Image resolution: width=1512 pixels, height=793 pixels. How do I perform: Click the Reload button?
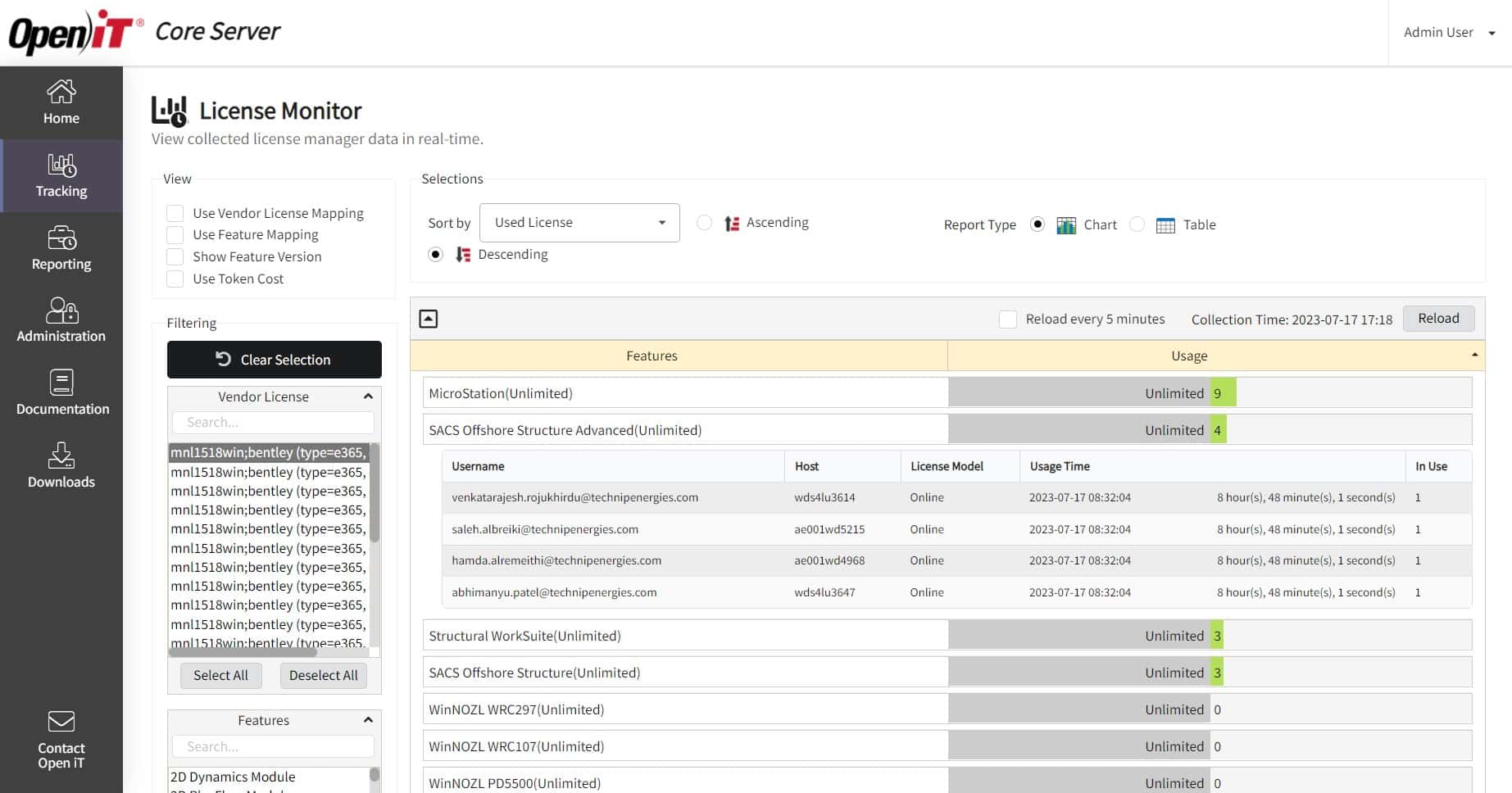[x=1439, y=319]
